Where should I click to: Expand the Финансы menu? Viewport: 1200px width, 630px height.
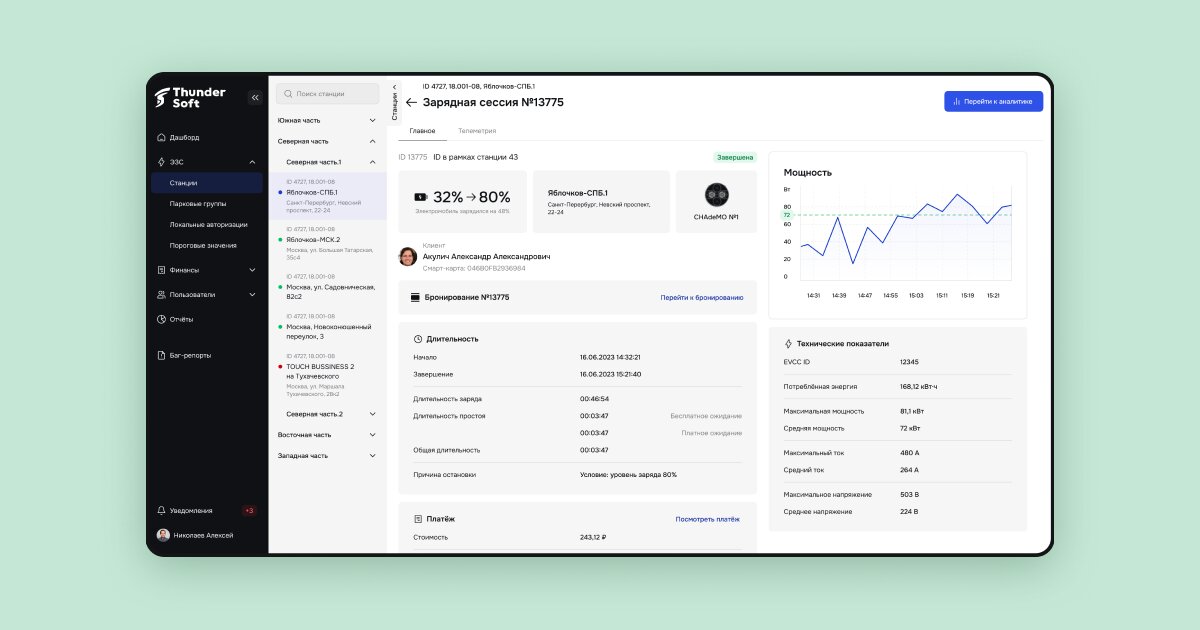(x=251, y=270)
